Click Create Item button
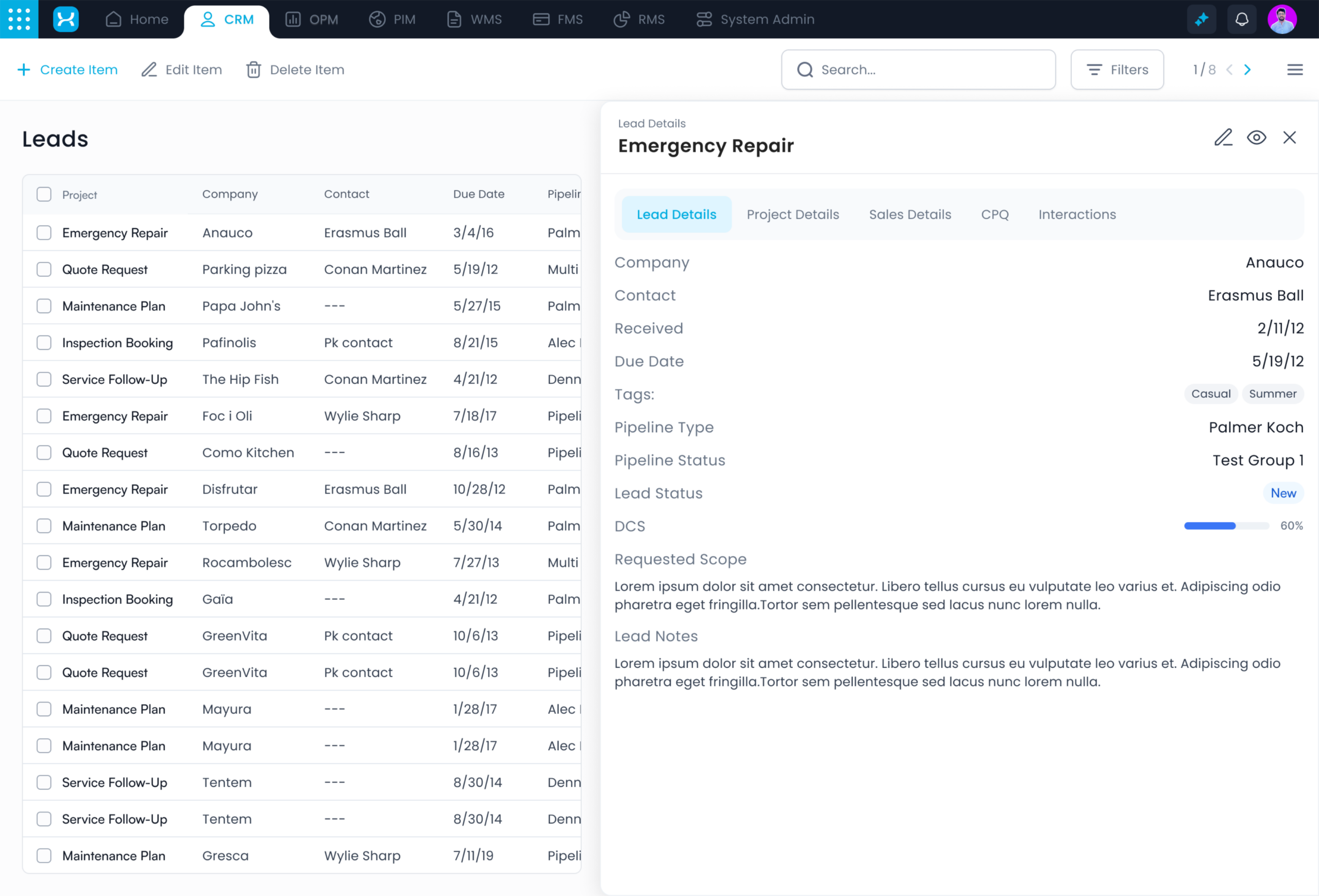 pyautogui.click(x=67, y=70)
